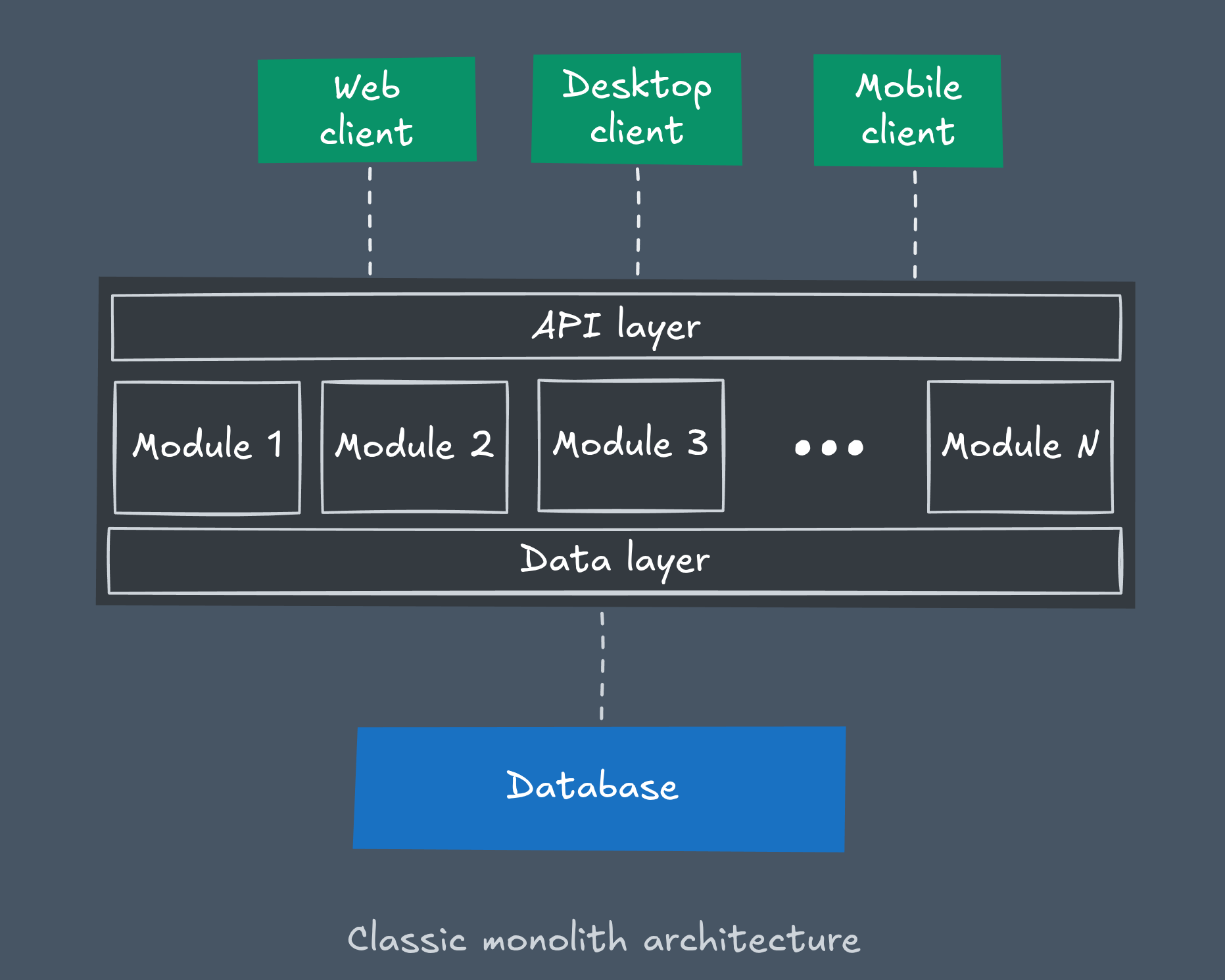Click the word "architecture" in the caption

(751, 939)
